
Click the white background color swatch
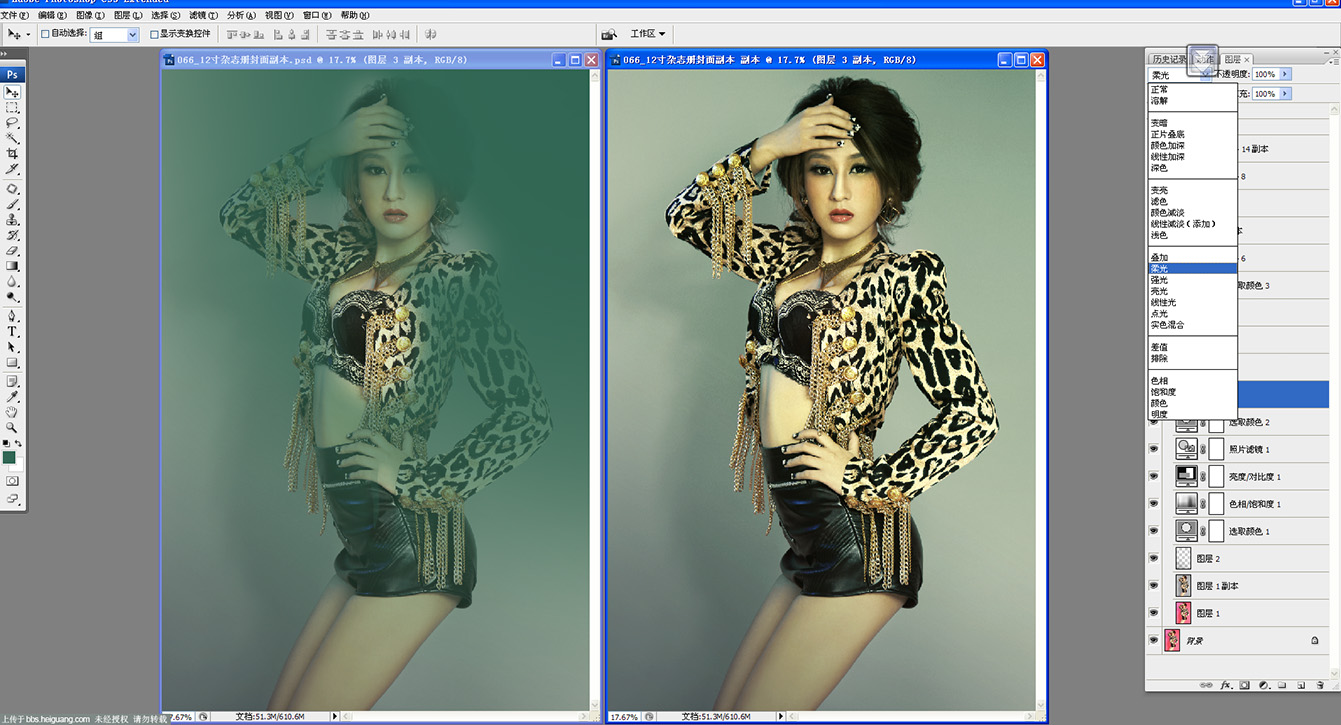pos(16,464)
